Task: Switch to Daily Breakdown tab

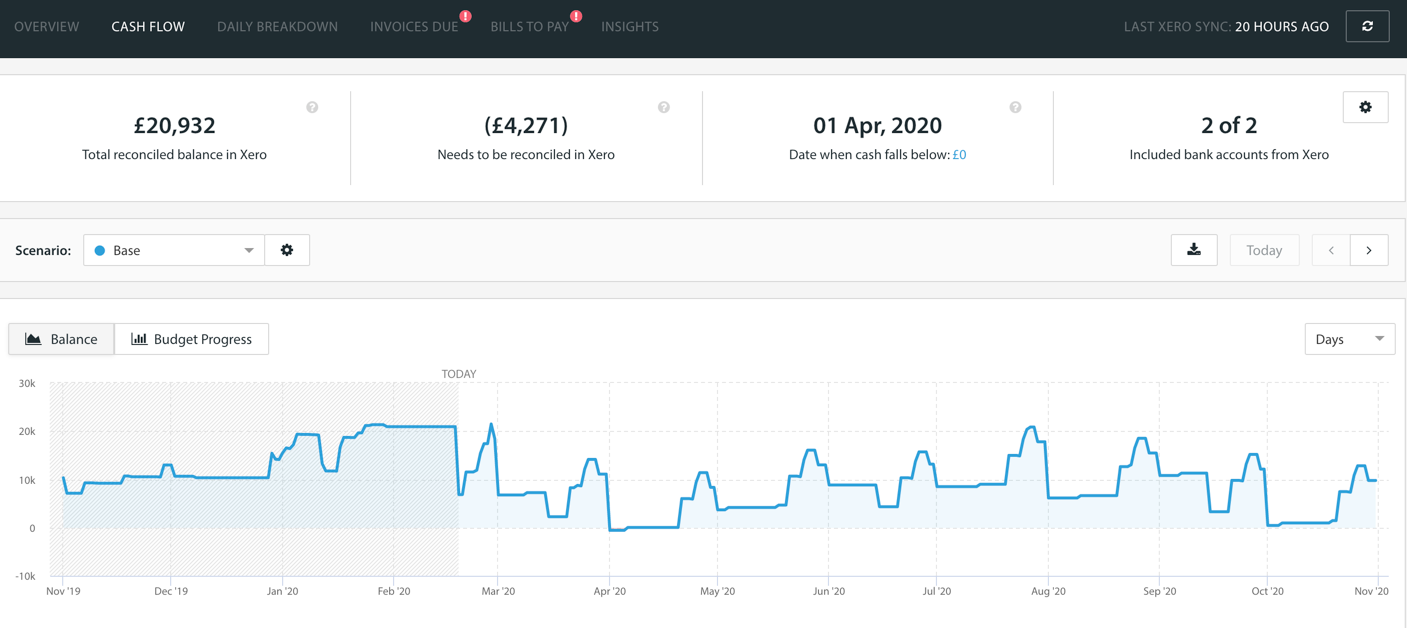Action: 277,27
